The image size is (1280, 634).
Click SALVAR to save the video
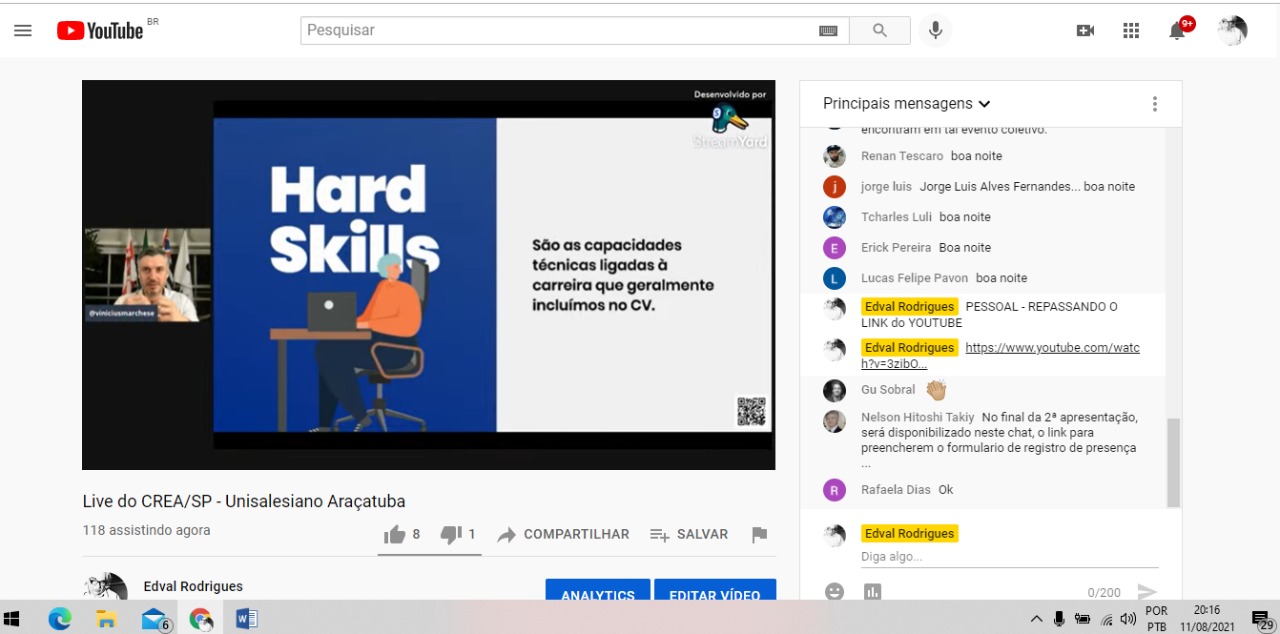pos(689,535)
